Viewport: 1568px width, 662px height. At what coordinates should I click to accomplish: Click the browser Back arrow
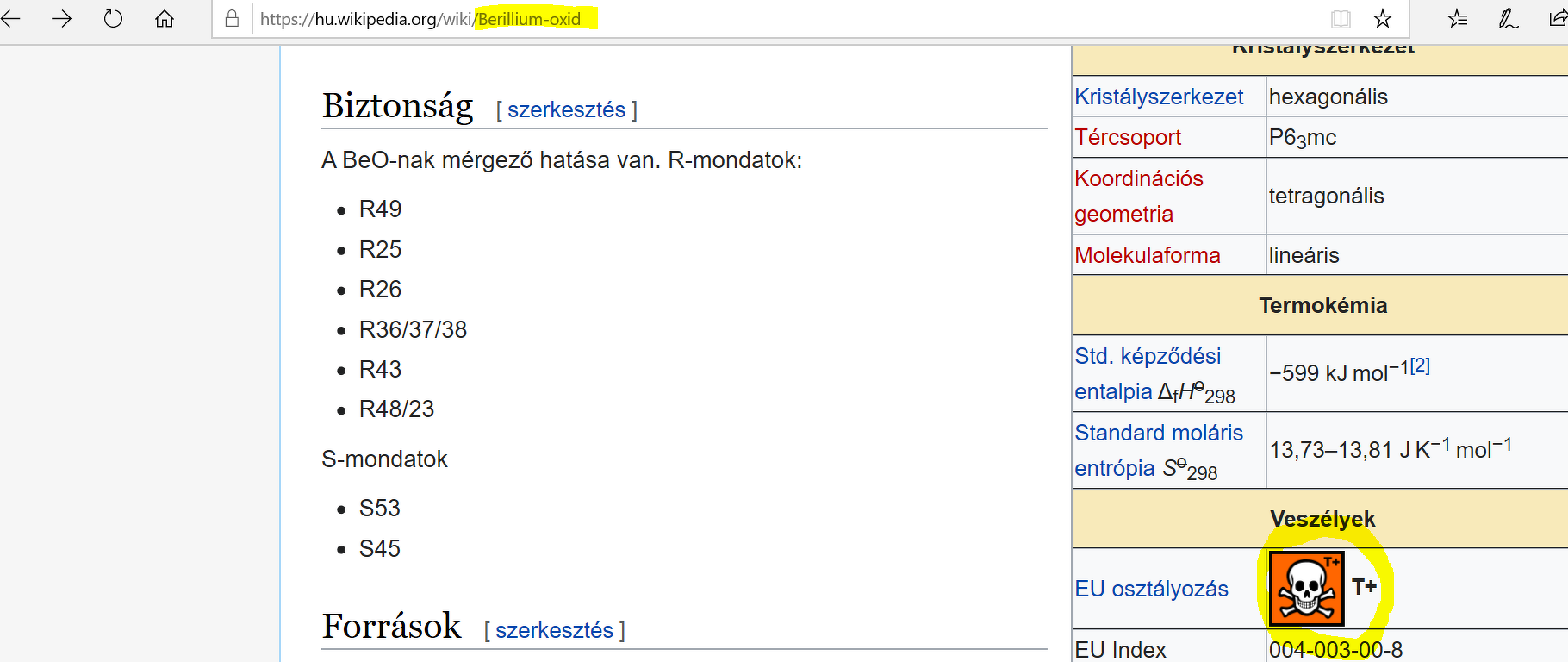pos(11,18)
